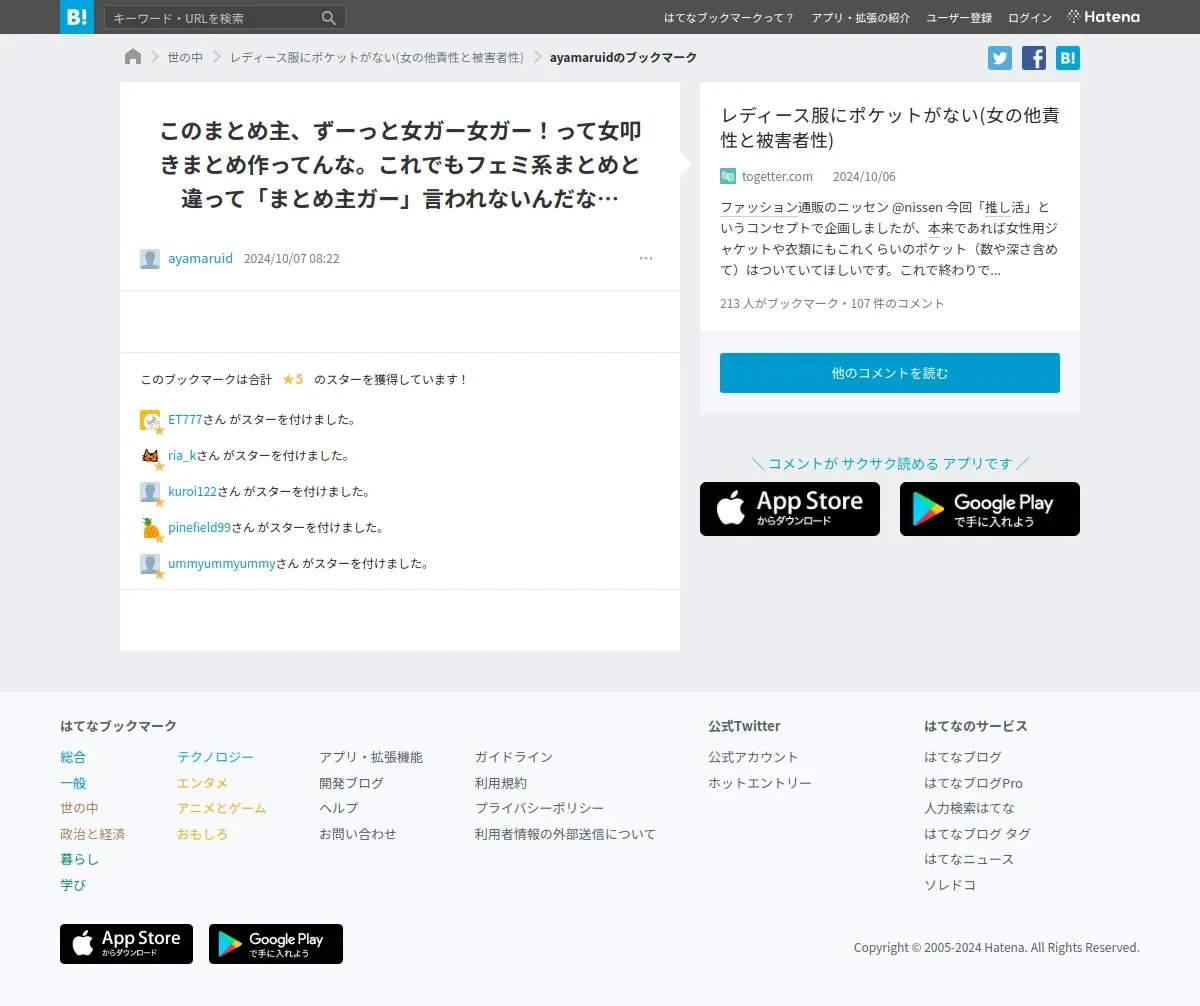The width and height of the screenshot is (1200, 1006).
Task: Click the search magnifier icon
Action: pyautogui.click(x=329, y=18)
